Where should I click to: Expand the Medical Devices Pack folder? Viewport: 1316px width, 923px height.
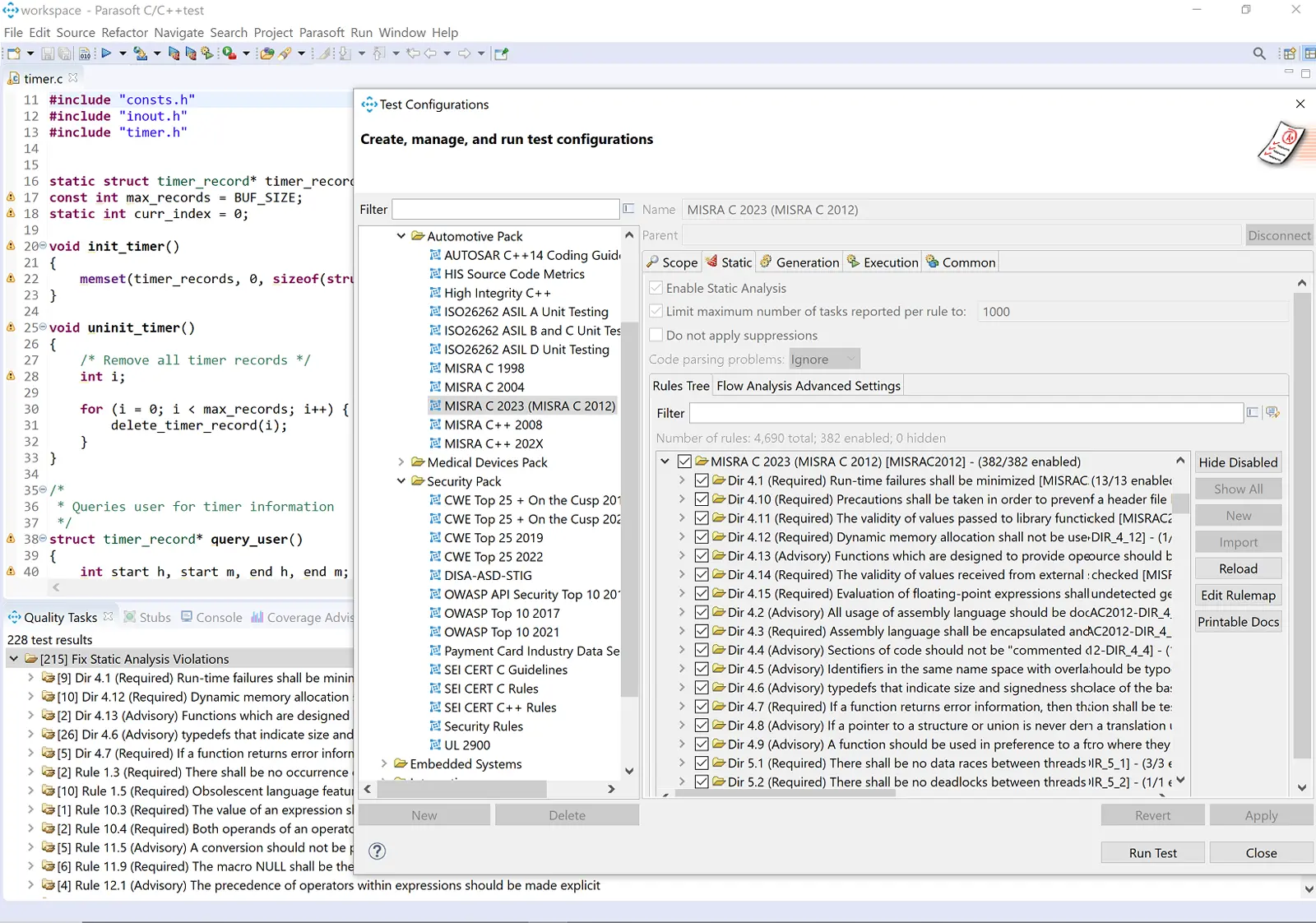pyautogui.click(x=401, y=462)
